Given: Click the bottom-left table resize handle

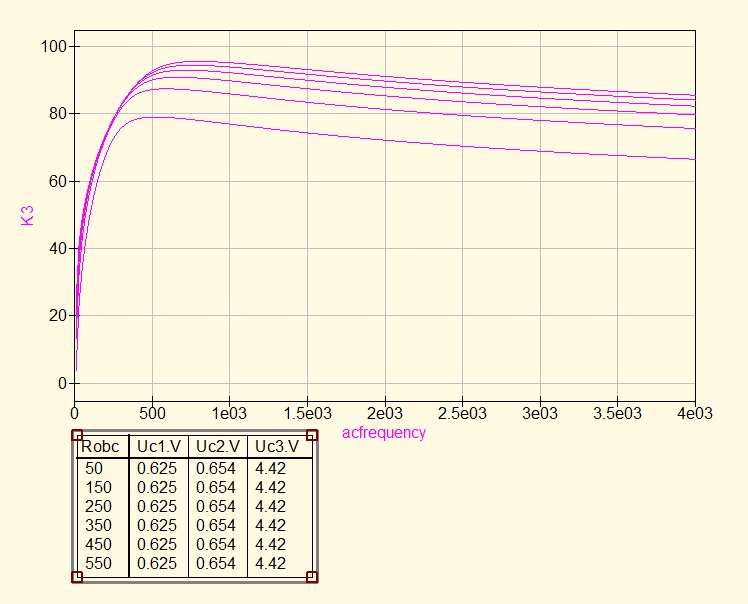Looking at the screenshot, I should 77,576.
